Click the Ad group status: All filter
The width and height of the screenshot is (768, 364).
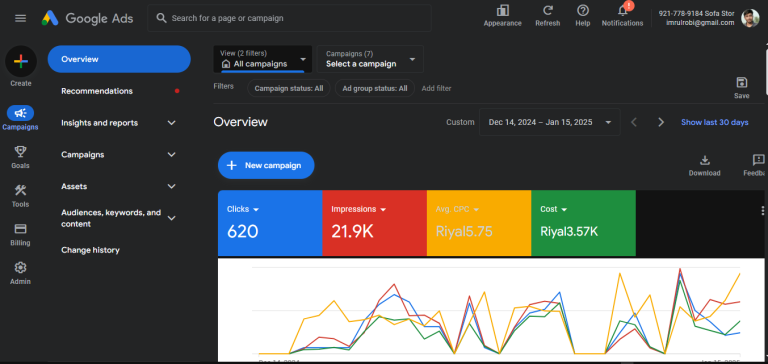375,89
